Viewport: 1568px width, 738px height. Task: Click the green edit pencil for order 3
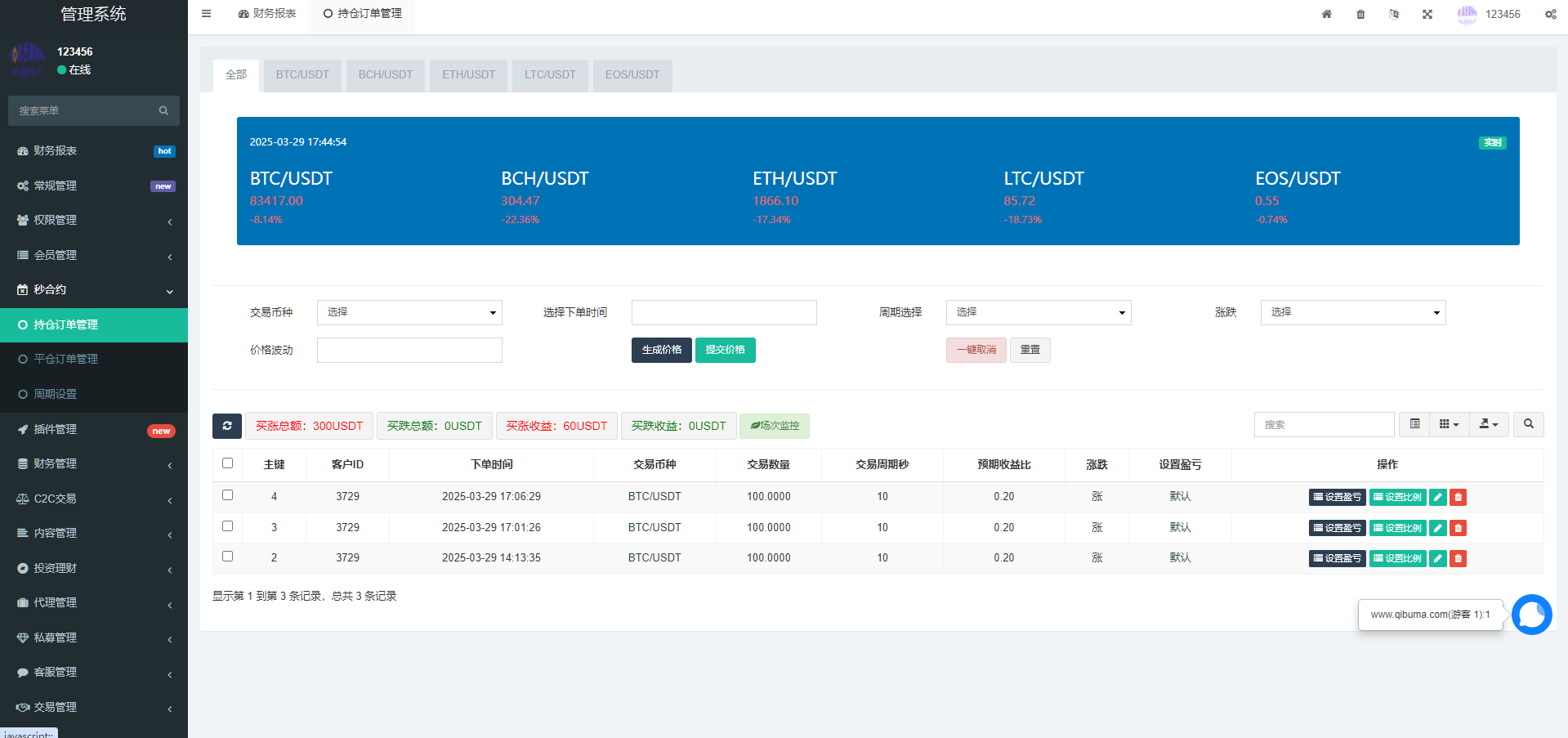coord(1437,528)
